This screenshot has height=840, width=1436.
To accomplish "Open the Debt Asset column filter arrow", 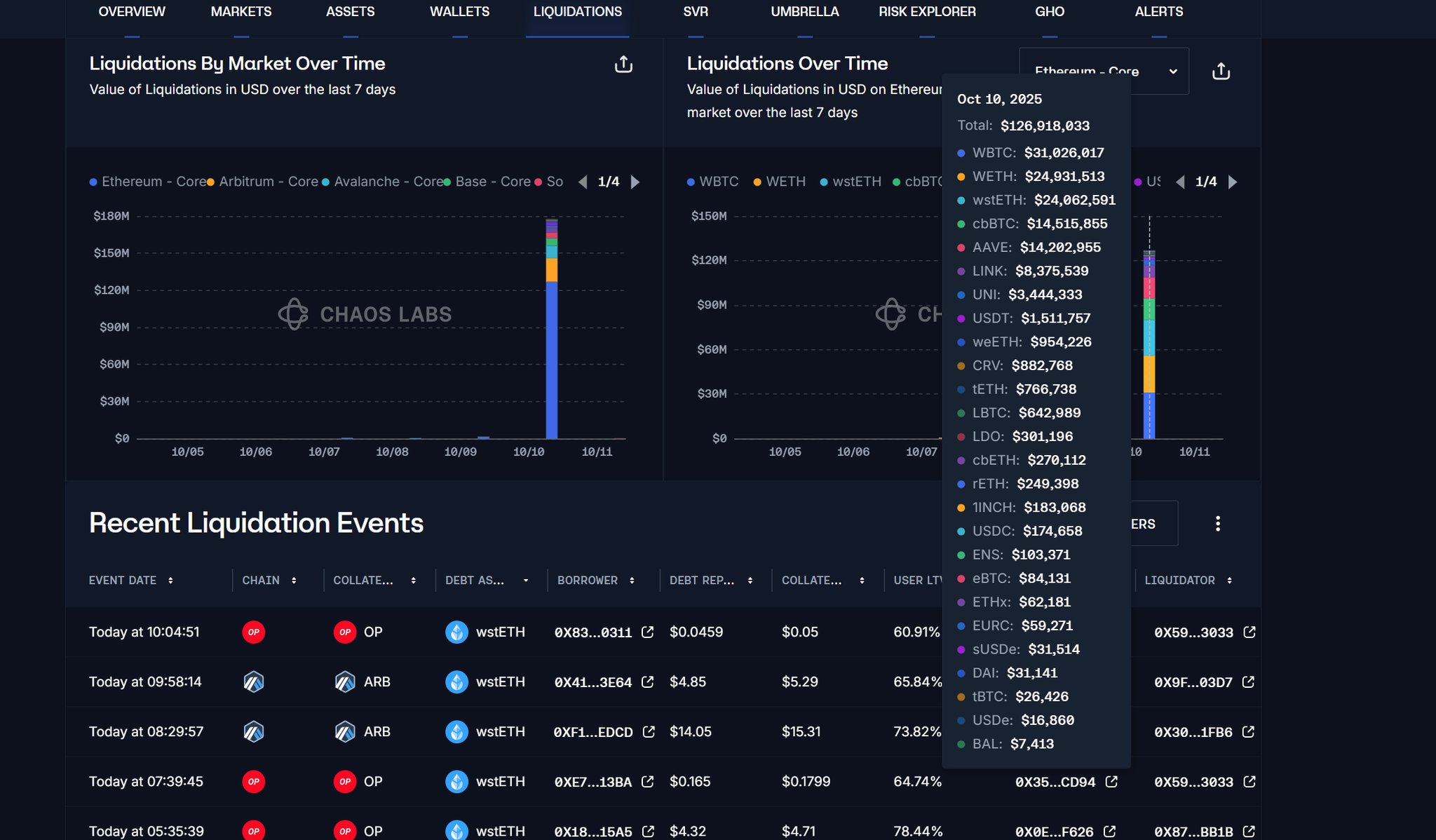I will point(526,581).
